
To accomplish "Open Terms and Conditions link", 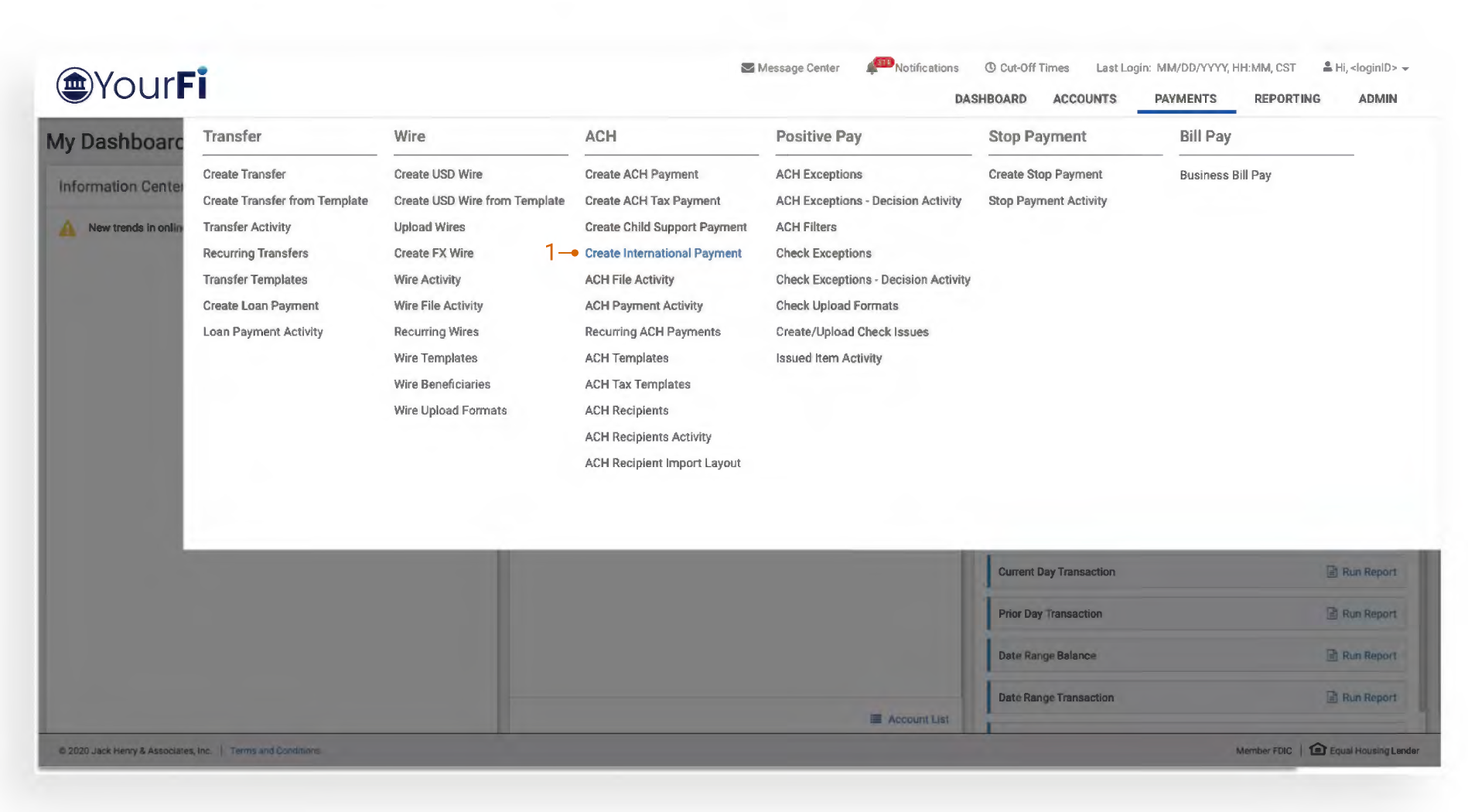I will (x=275, y=751).
